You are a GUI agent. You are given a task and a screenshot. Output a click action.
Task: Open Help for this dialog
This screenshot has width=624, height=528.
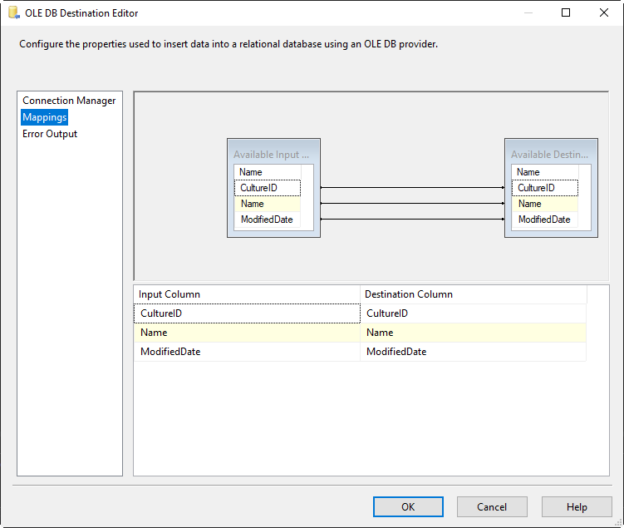point(577,507)
